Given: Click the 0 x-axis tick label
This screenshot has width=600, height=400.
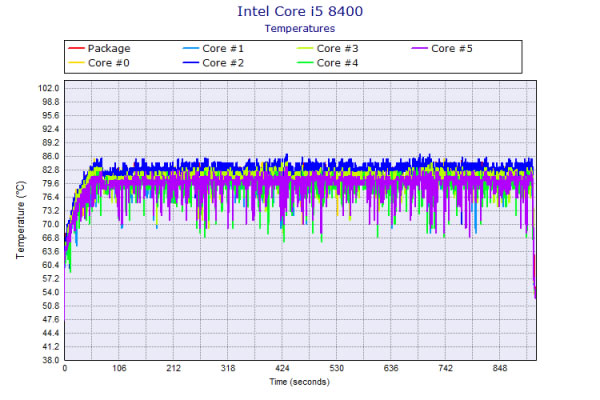Looking at the screenshot, I should click(x=65, y=368).
